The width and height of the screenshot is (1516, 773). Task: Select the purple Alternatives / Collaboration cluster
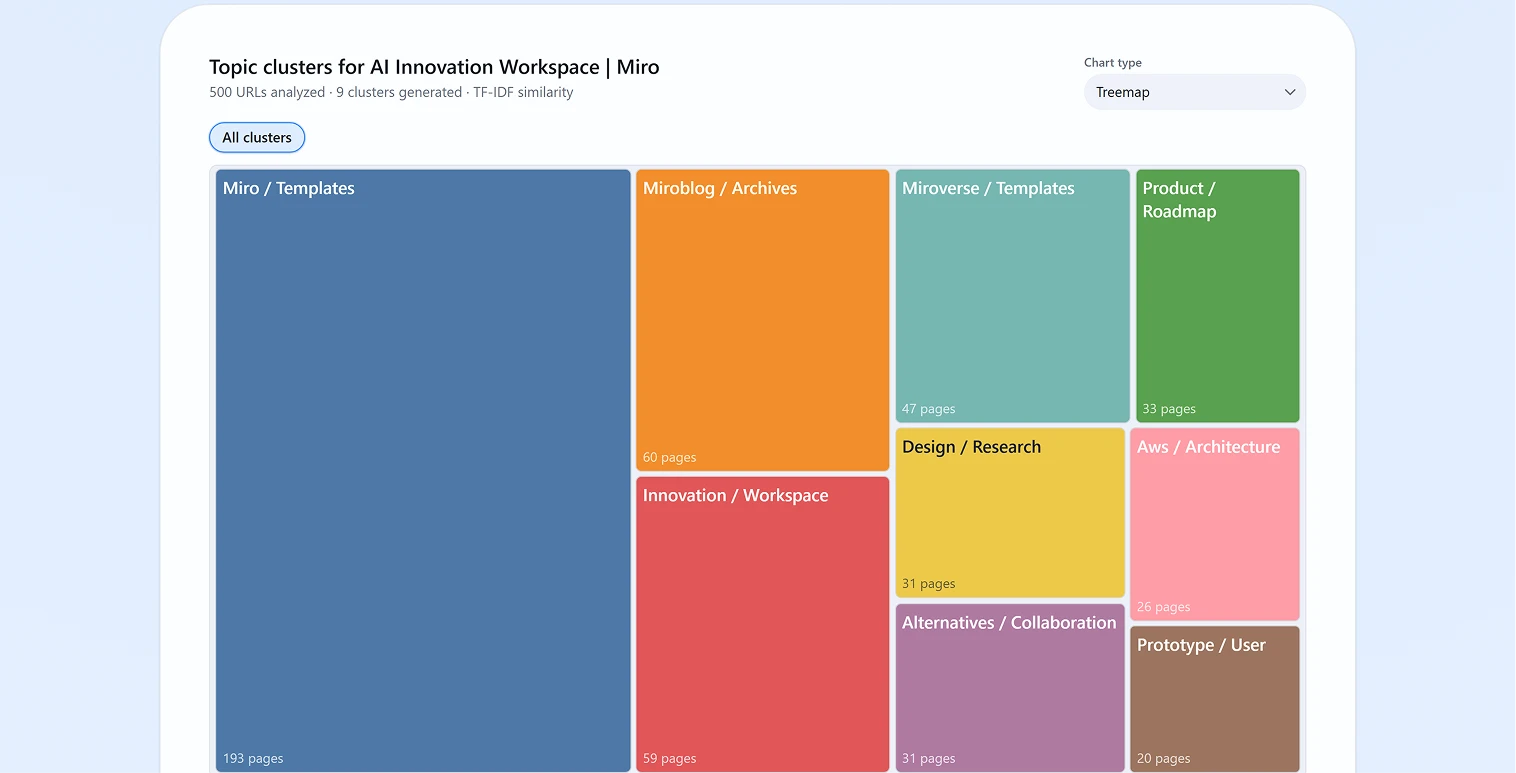[1010, 688]
